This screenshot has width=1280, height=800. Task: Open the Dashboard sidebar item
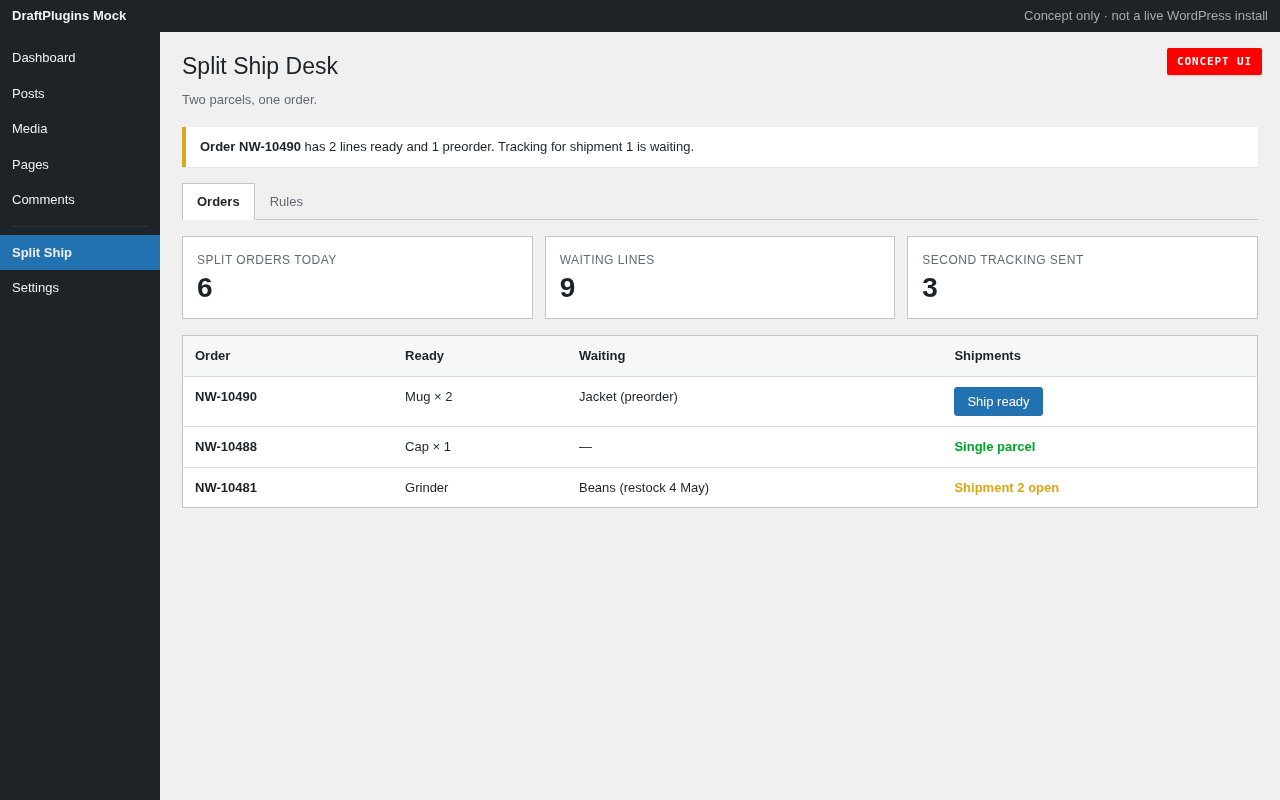[80, 58]
